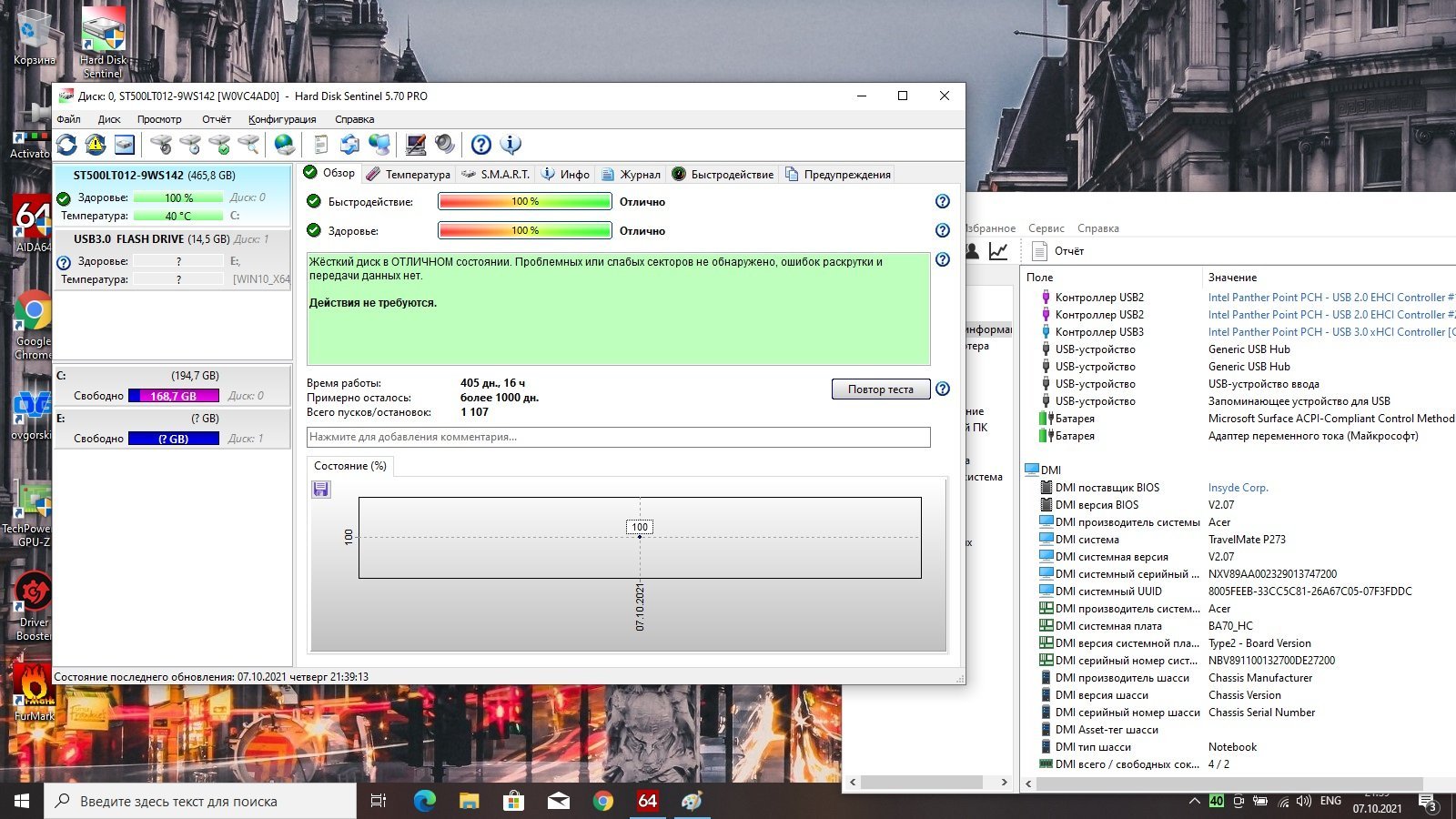Open Диск menu
The image size is (1456, 819).
click(x=109, y=119)
